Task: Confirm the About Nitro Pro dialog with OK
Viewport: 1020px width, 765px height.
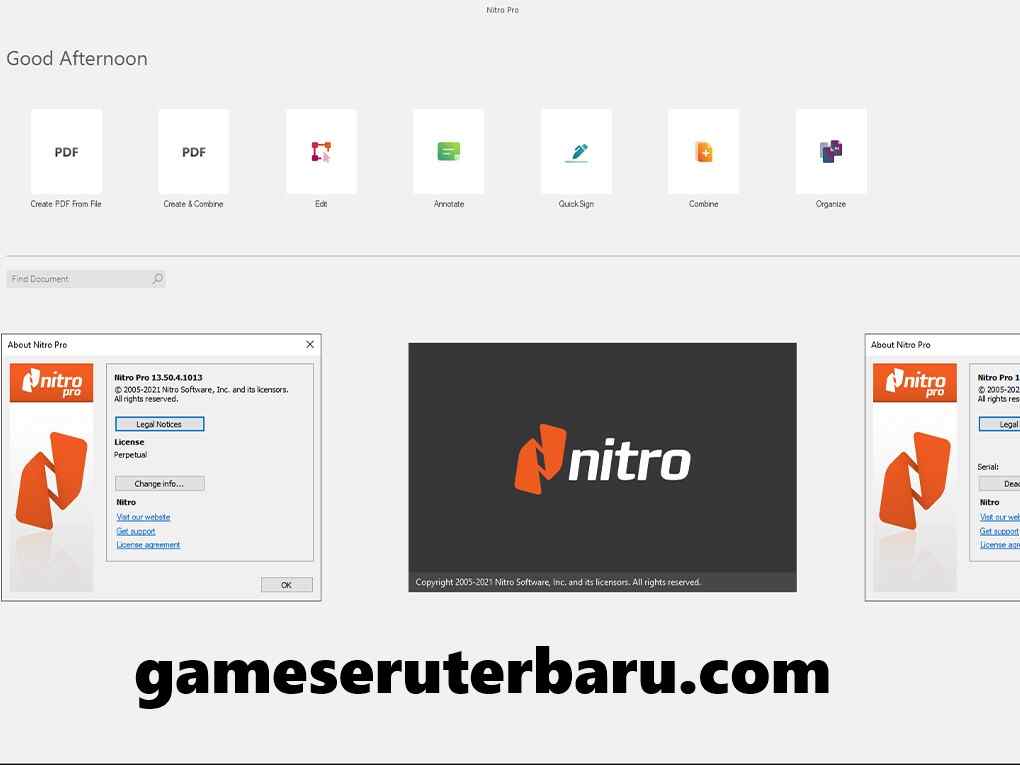Action: point(286,585)
